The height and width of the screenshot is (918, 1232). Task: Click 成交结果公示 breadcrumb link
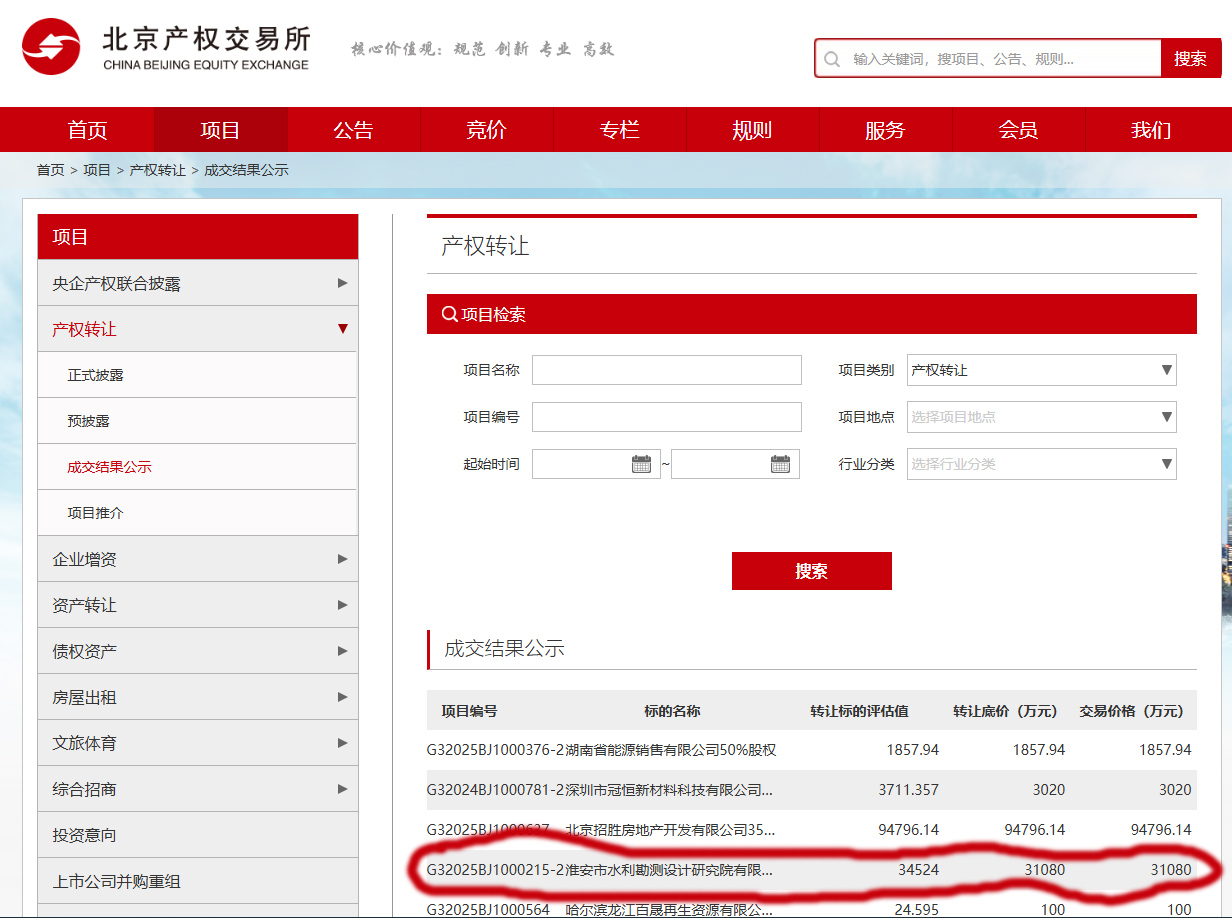246,170
